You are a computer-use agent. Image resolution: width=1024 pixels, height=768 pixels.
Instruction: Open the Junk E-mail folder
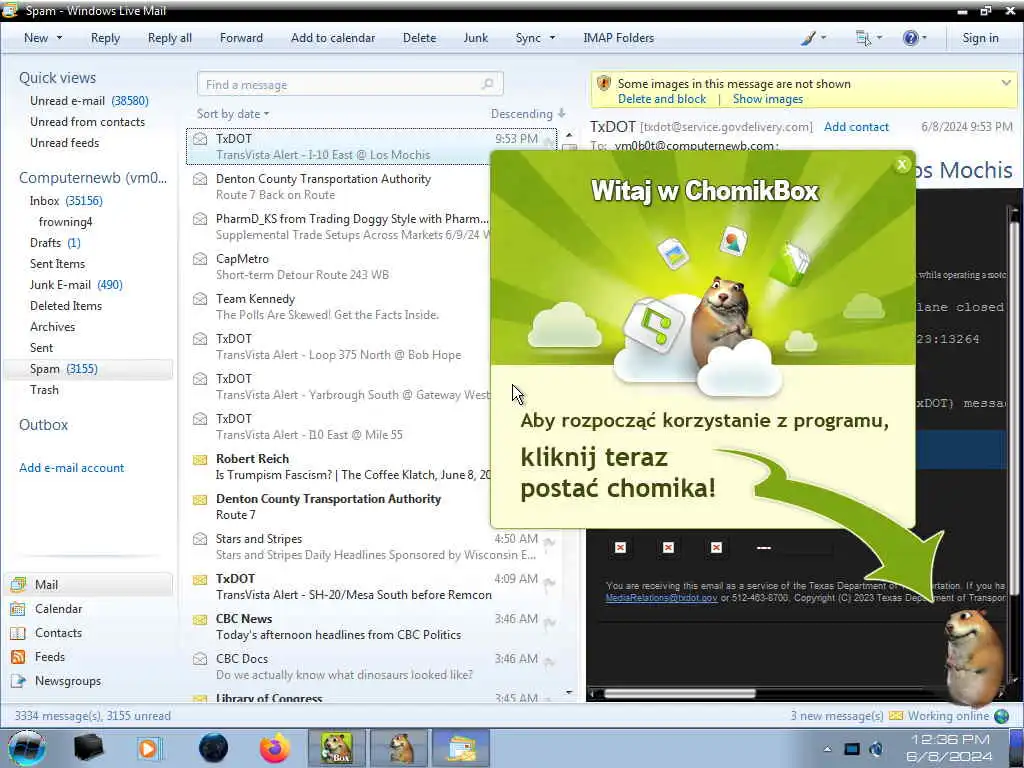point(76,285)
